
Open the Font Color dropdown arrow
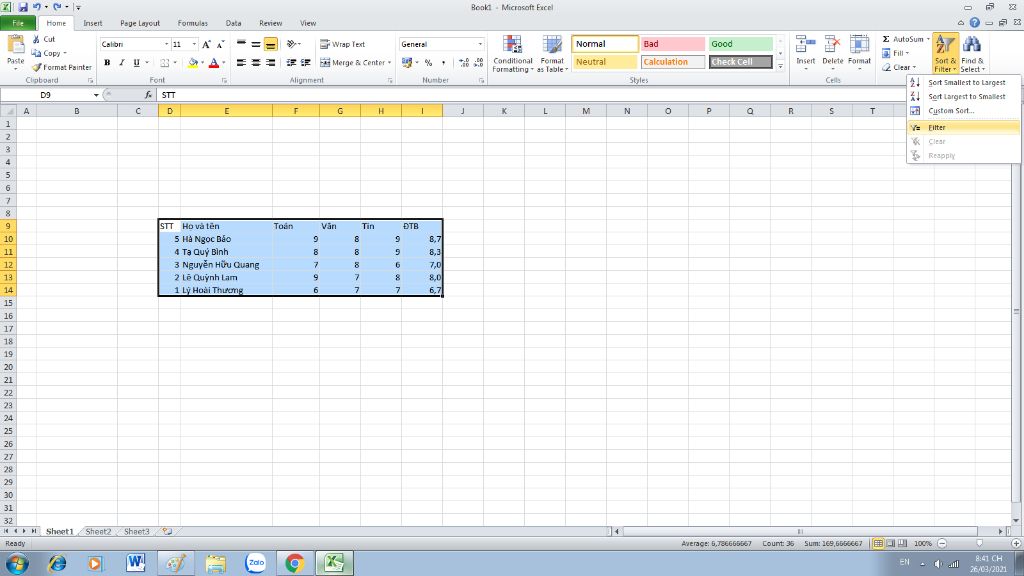click(x=223, y=63)
